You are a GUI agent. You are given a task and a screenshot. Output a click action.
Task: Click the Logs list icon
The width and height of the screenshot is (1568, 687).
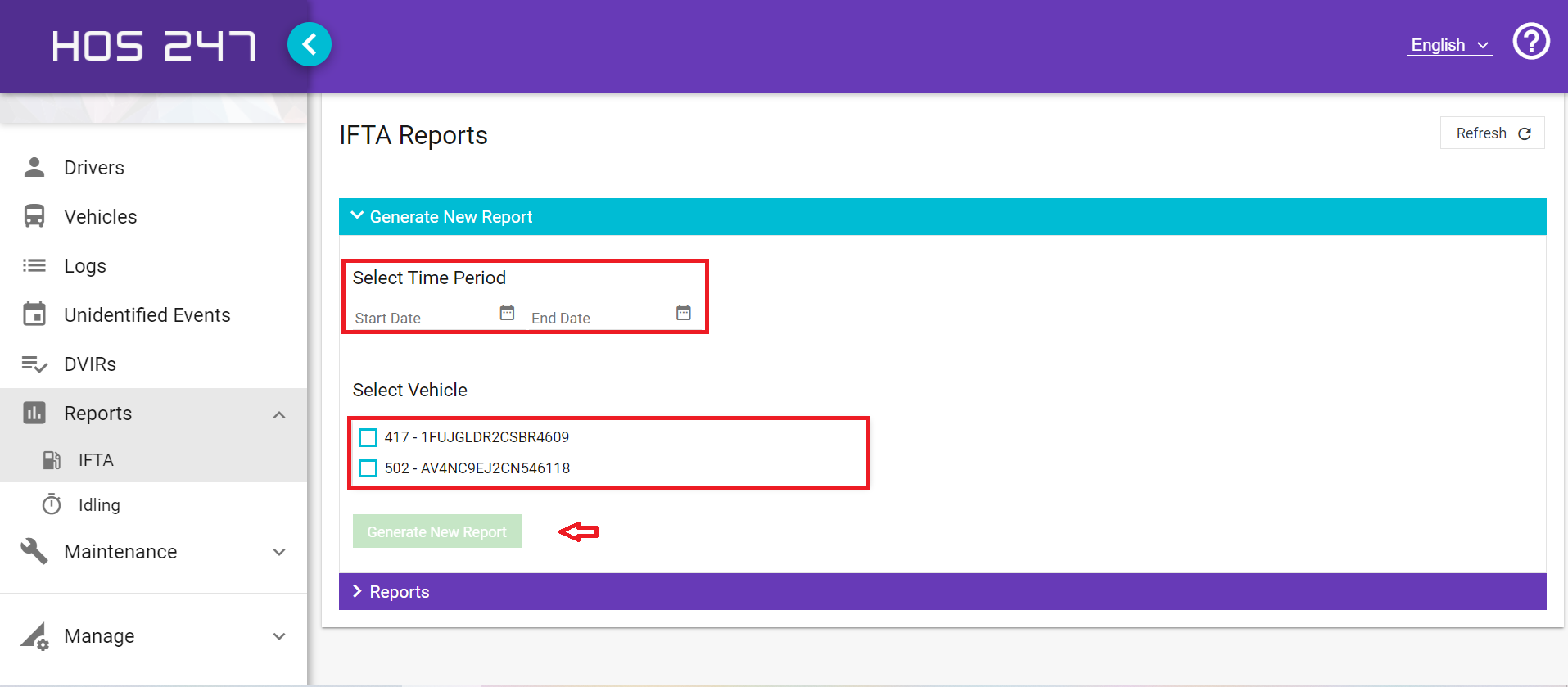[34, 265]
